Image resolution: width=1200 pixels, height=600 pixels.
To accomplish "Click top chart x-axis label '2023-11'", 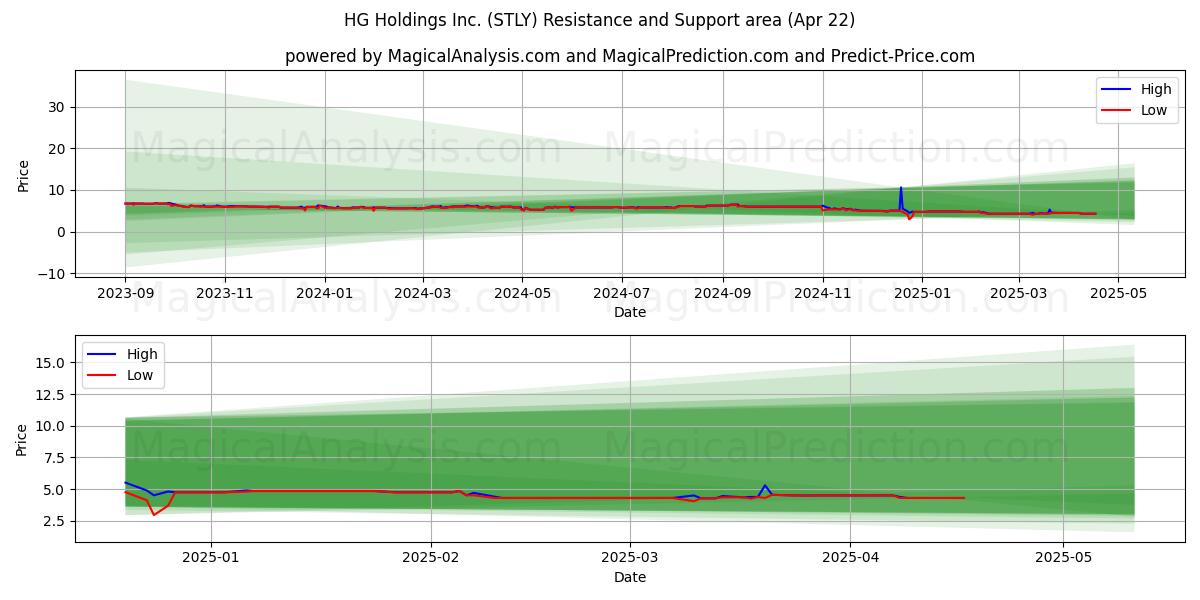I will [x=224, y=295].
